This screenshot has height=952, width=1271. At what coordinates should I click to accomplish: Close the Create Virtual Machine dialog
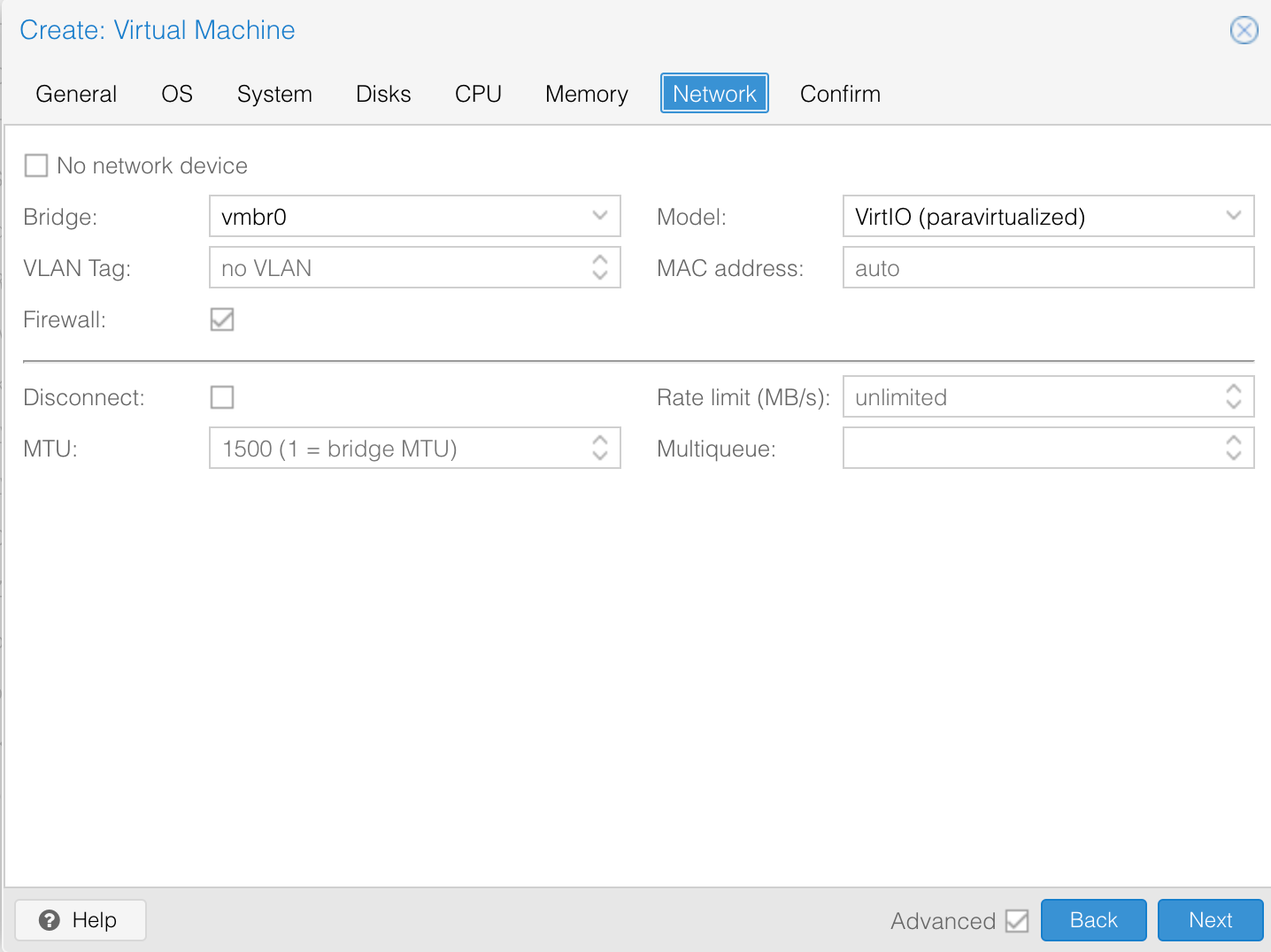pos(1244,30)
